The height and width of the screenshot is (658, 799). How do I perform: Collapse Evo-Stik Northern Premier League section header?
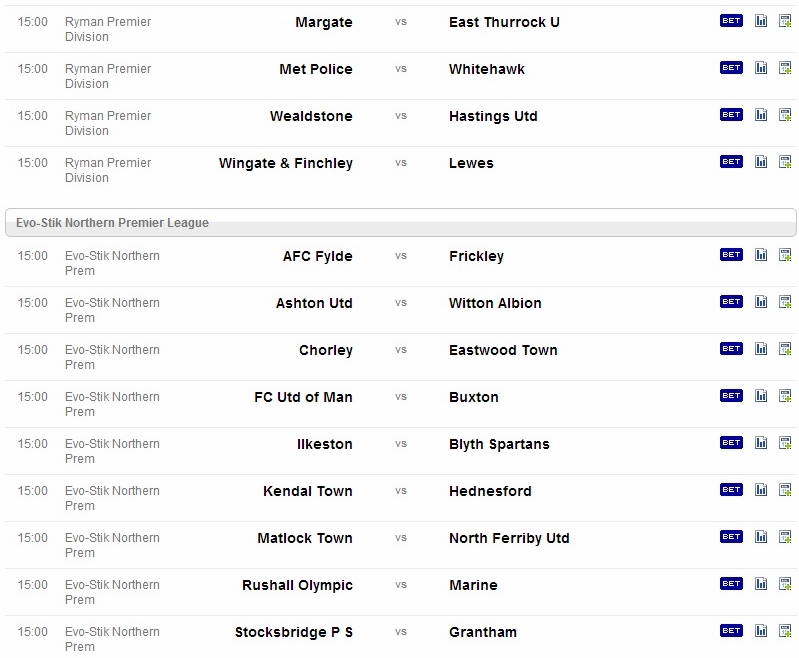click(x=401, y=223)
